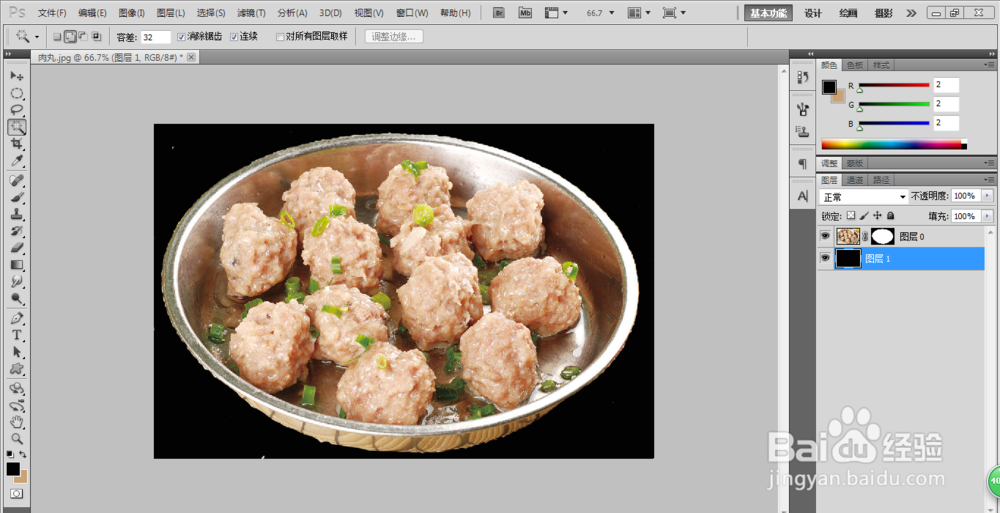Select the Zoom tool
The height and width of the screenshot is (513, 1000).
coord(17,438)
